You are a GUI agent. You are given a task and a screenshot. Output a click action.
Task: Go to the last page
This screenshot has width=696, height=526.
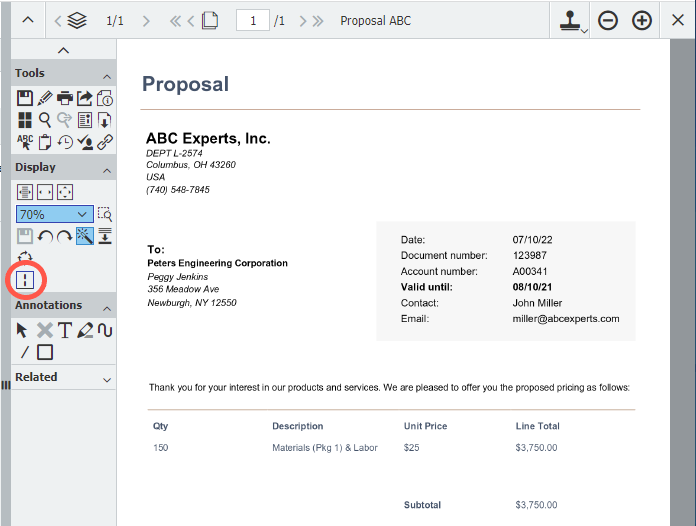coord(319,21)
